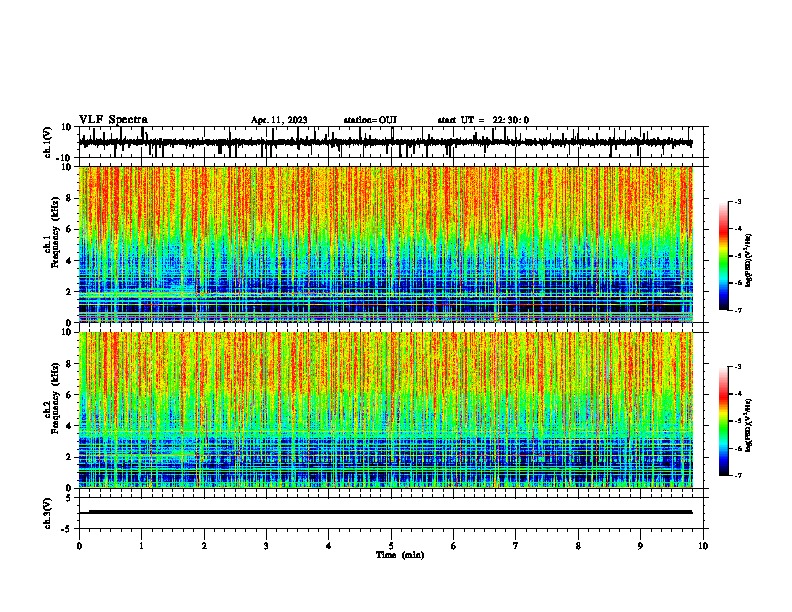Click the "VLF Spectra" plot title
The image size is (792, 612).
[x=113, y=120]
